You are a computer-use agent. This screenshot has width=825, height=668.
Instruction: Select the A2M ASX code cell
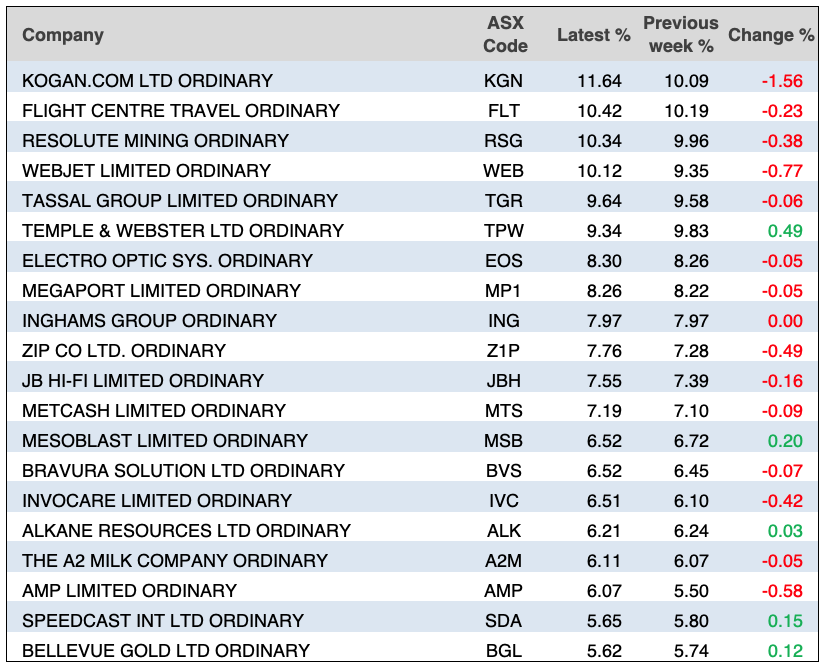pyautogui.click(x=503, y=560)
